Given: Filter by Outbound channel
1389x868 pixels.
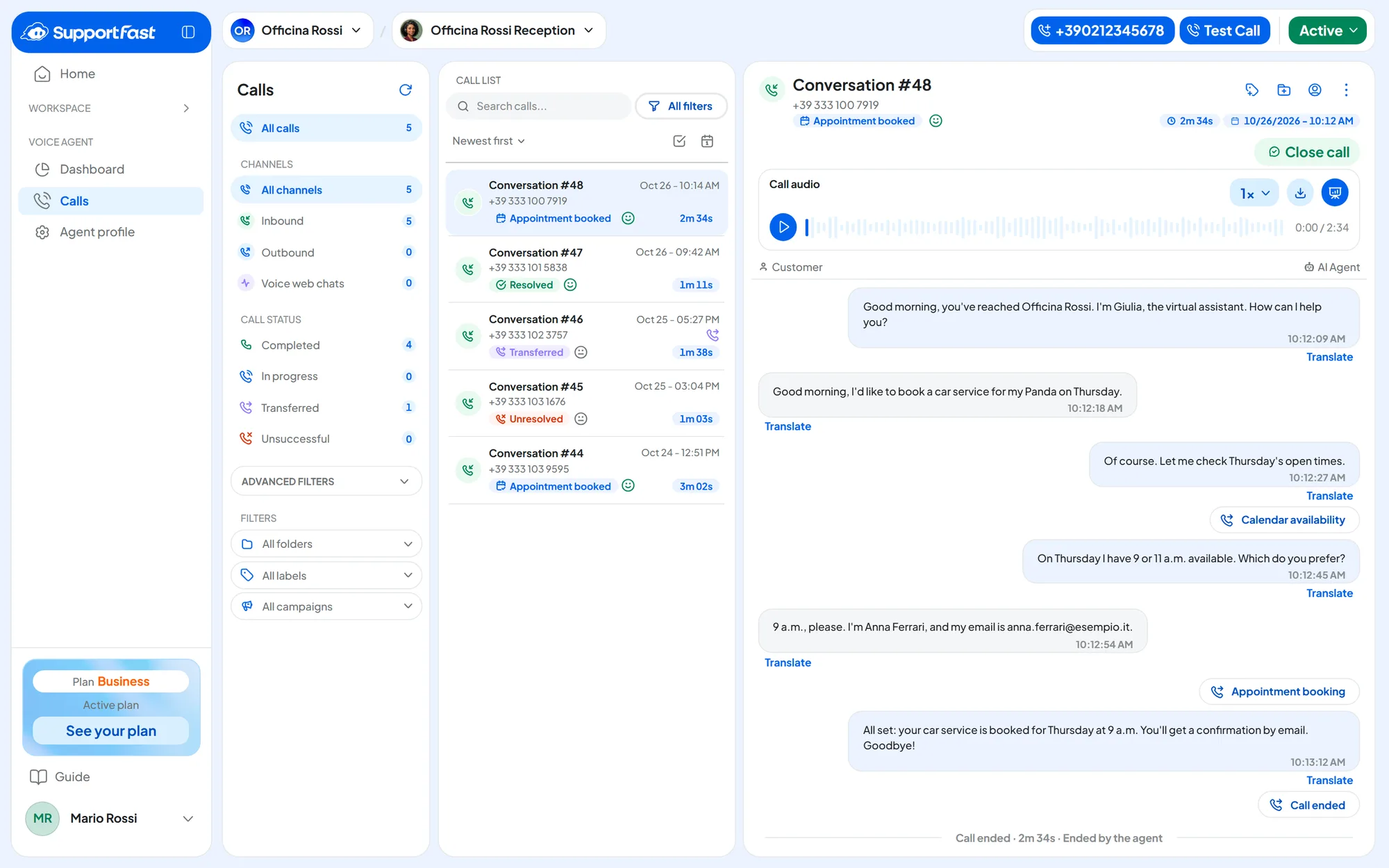Looking at the screenshot, I should [x=326, y=252].
